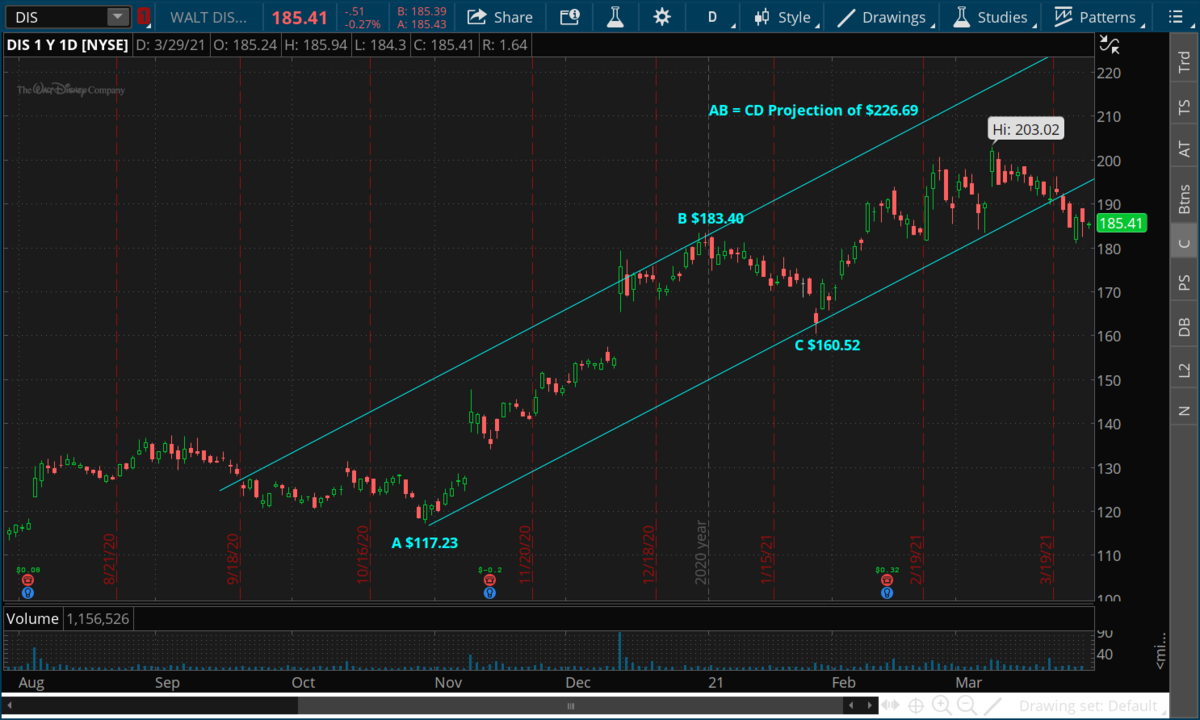Click the WALT DIS... company name

(207, 17)
